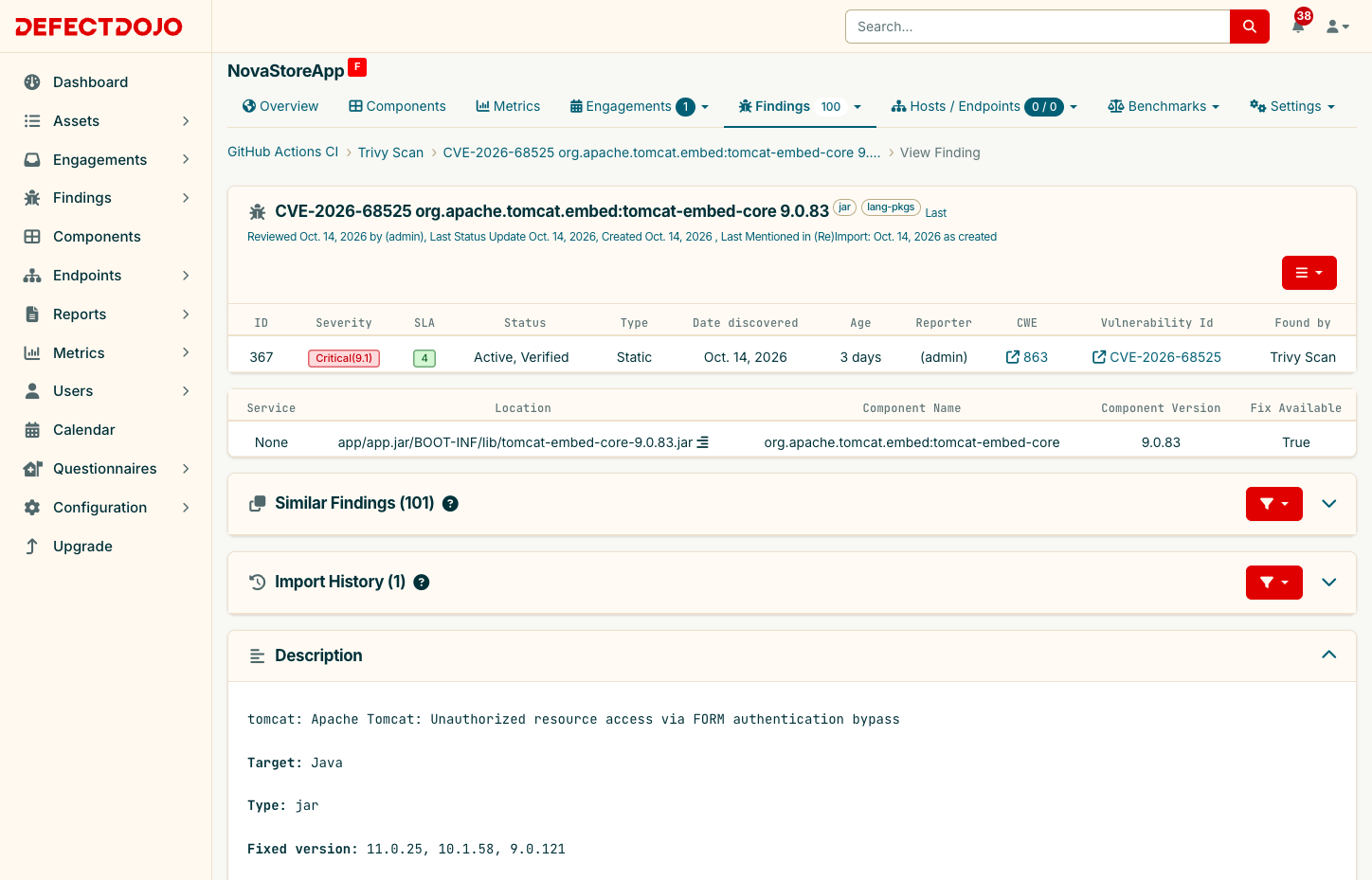
Task: Click the DefectDojo logo
Action: point(99,27)
